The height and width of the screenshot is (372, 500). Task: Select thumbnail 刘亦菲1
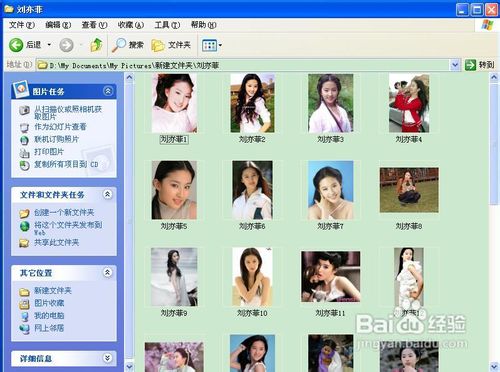[x=174, y=103]
